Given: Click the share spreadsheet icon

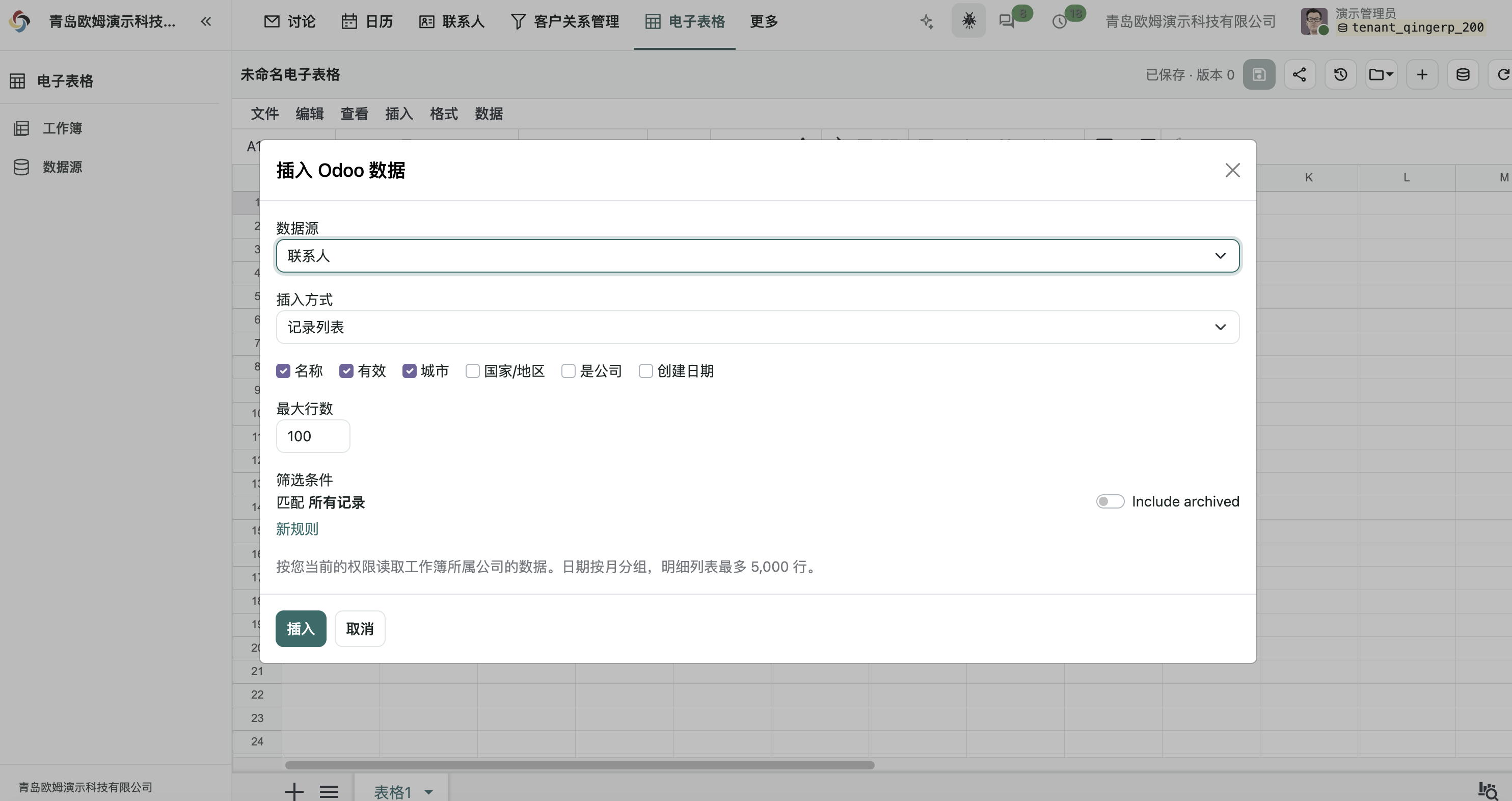Looking at the screenshot, I should pyautogui.click(x=1300, y=74).
